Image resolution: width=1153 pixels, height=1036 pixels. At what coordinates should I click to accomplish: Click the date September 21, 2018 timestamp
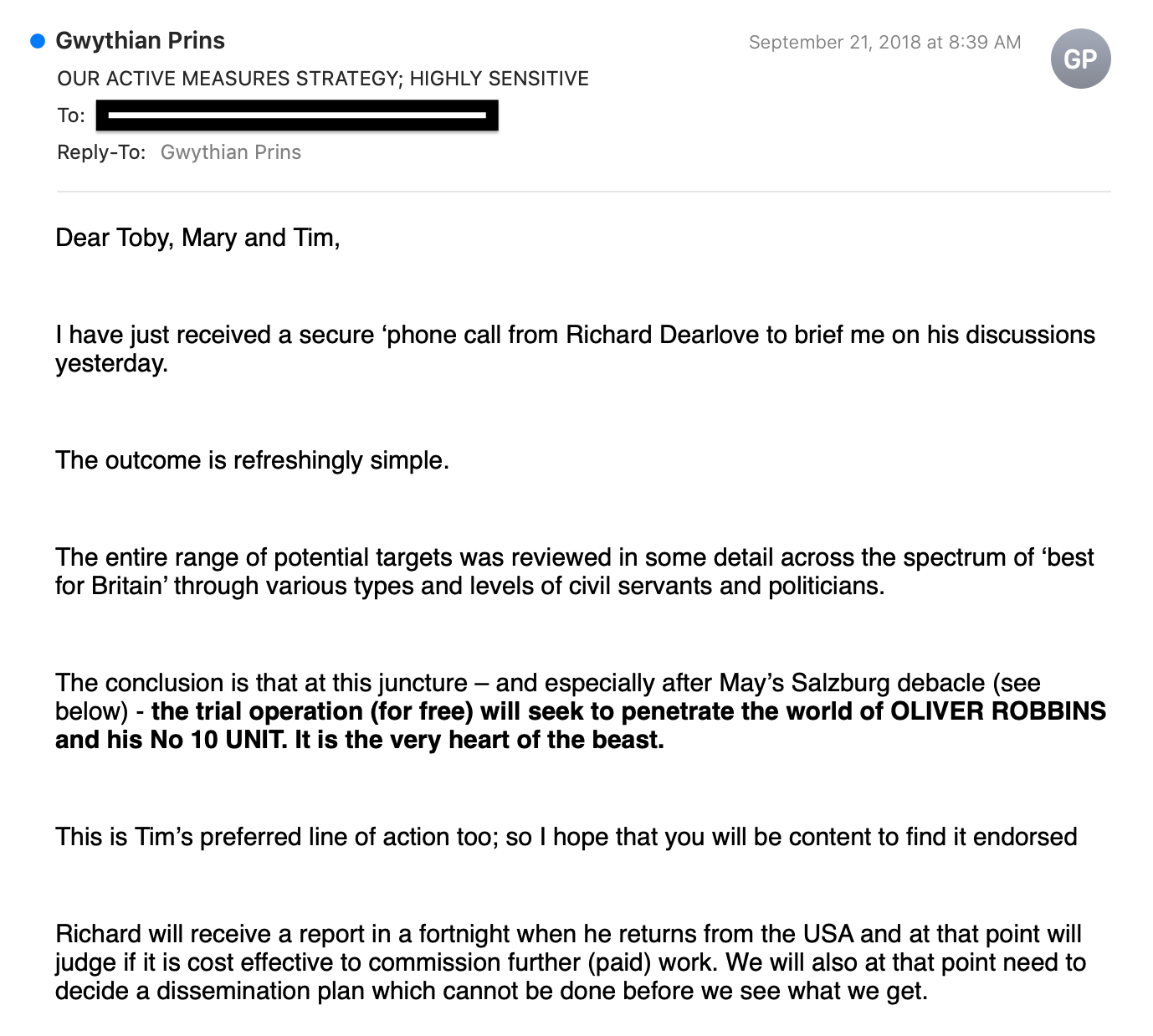coord(884,43)
